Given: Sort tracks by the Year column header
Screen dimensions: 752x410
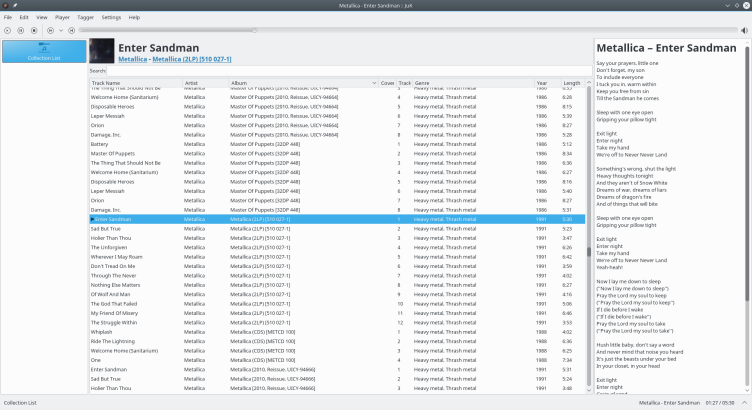Looking at the screenshot, I should tap(542, 82).
